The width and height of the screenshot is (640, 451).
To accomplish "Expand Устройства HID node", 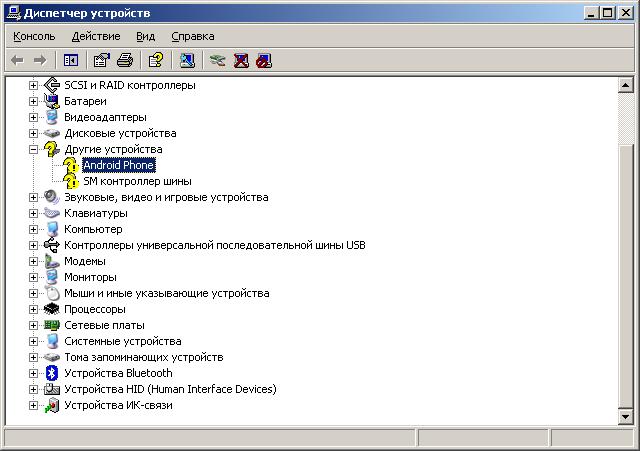I will click(x=33, y=389).
